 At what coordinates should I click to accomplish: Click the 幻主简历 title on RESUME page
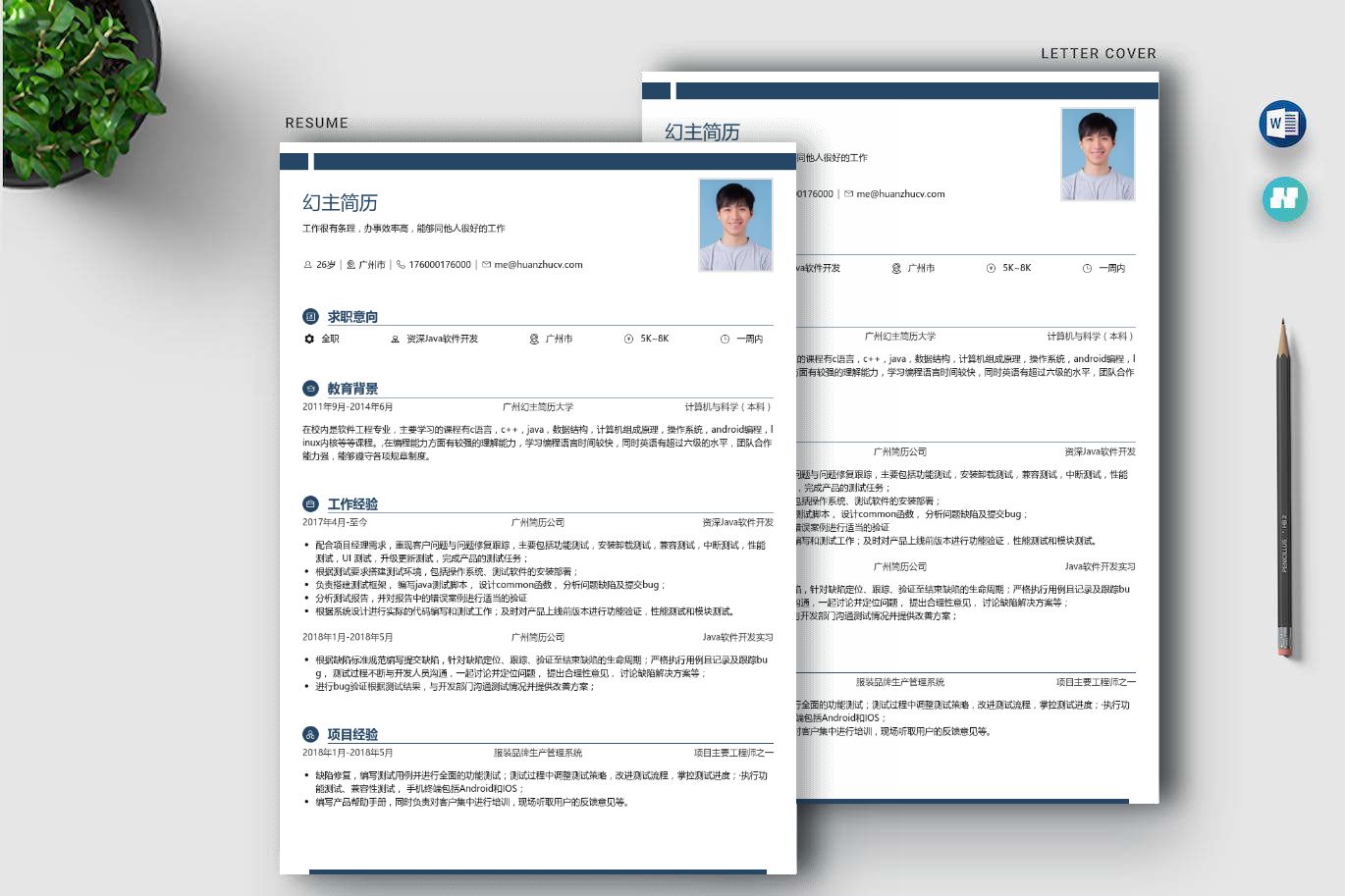pyautogui.click(x=340, y=203)
